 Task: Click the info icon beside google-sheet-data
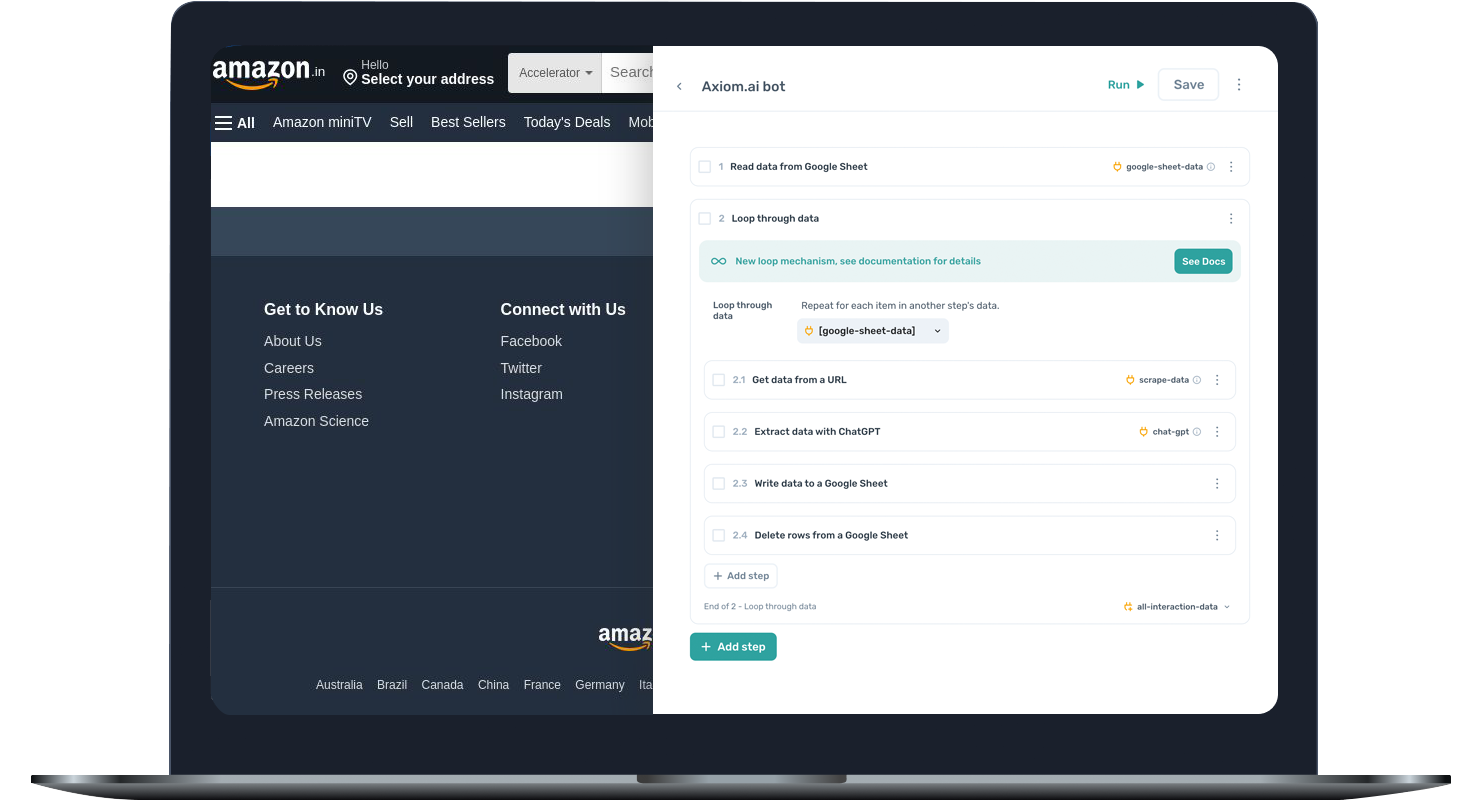click(x=1211, y=167)
